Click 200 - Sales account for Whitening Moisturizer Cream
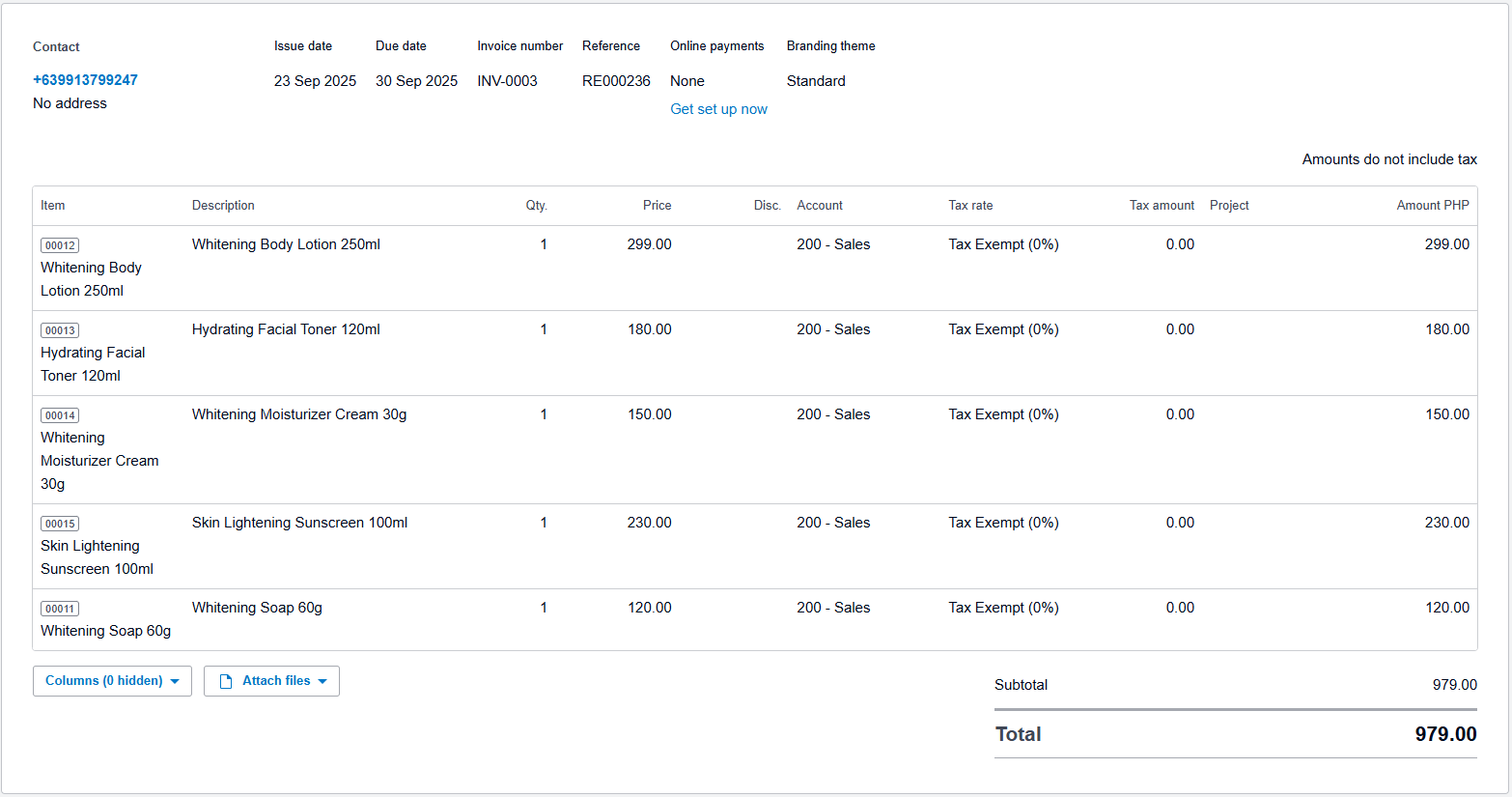1512x797 pixels. pos(833,414)
